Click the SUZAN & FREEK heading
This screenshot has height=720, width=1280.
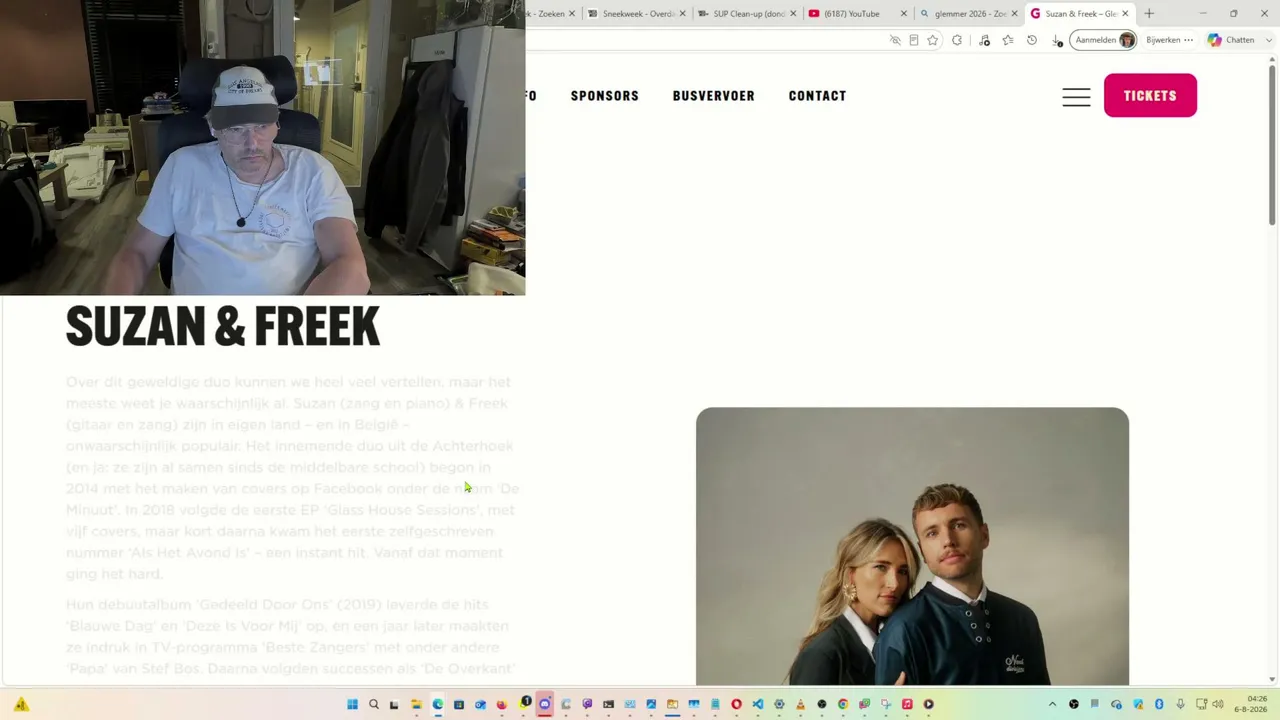click(223, 327)
